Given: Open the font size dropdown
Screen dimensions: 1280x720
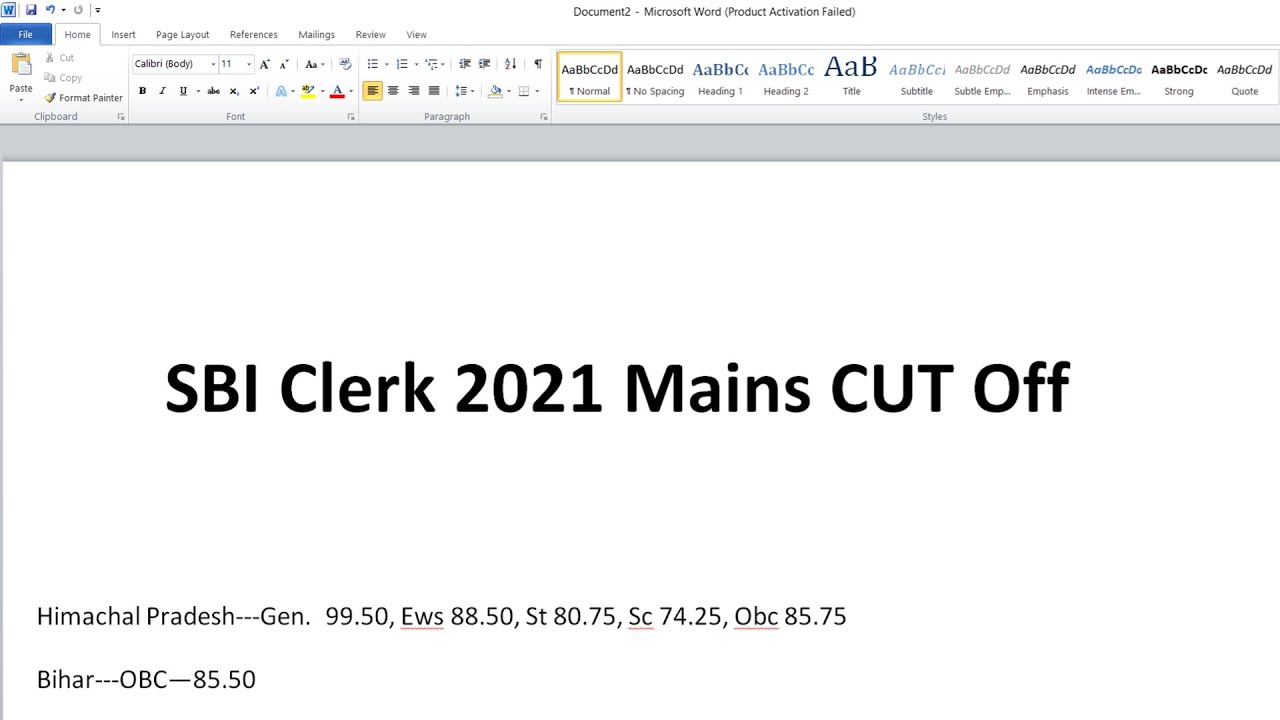Looking at the screenshot, I should 249,64.
